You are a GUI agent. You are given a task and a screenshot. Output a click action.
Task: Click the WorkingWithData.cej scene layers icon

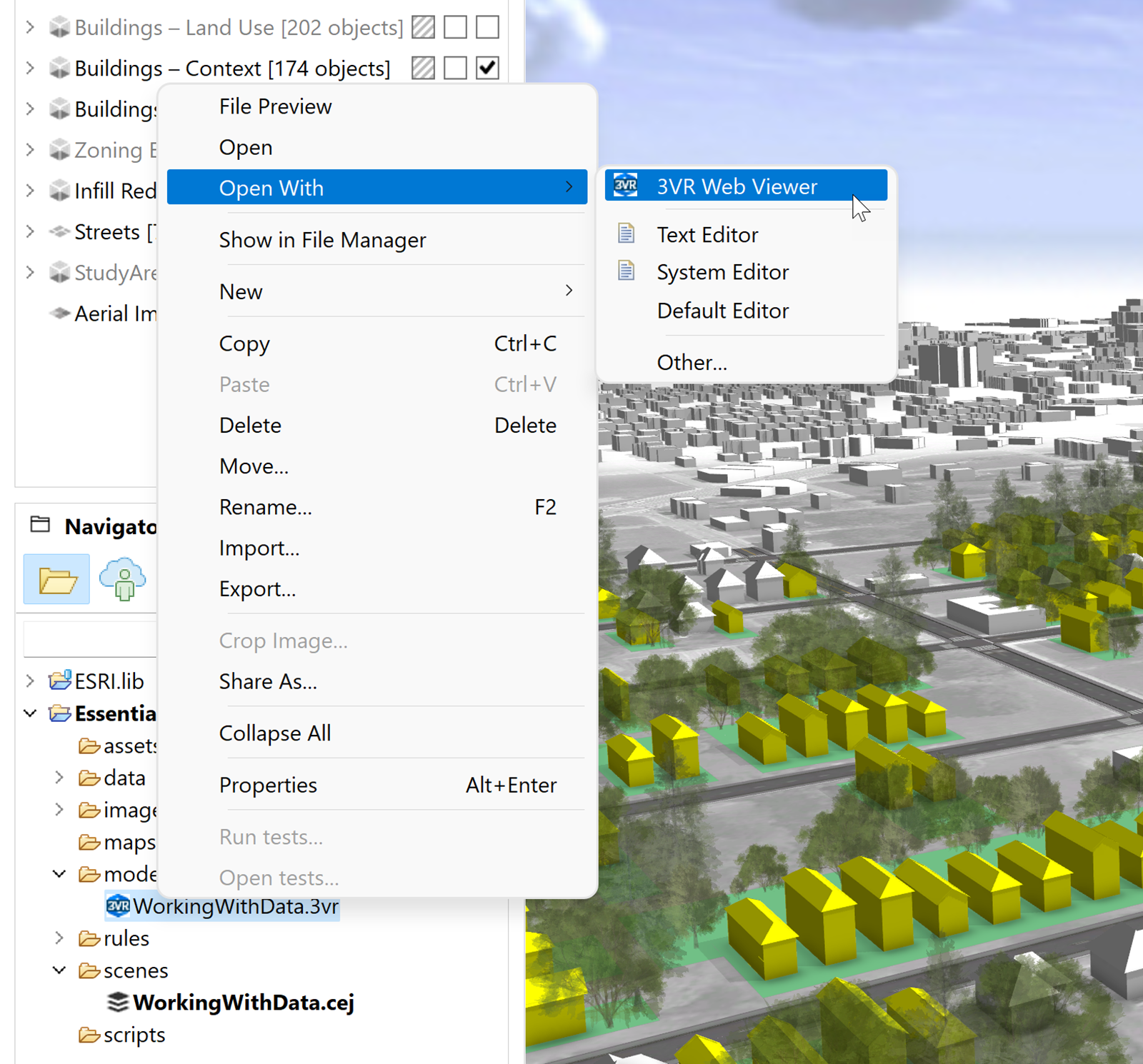click(x=118, y=1003)
